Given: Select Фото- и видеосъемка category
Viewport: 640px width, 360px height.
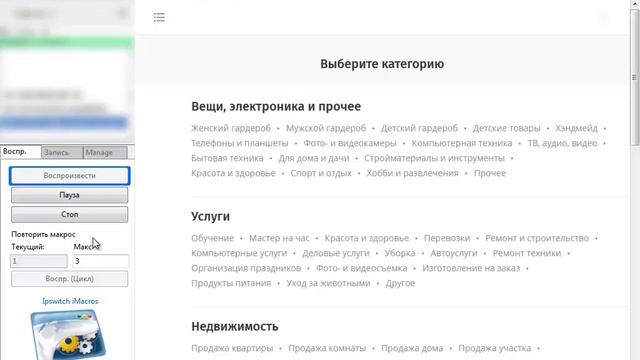Looking at the screenshot, I should [x=362, y=268].
